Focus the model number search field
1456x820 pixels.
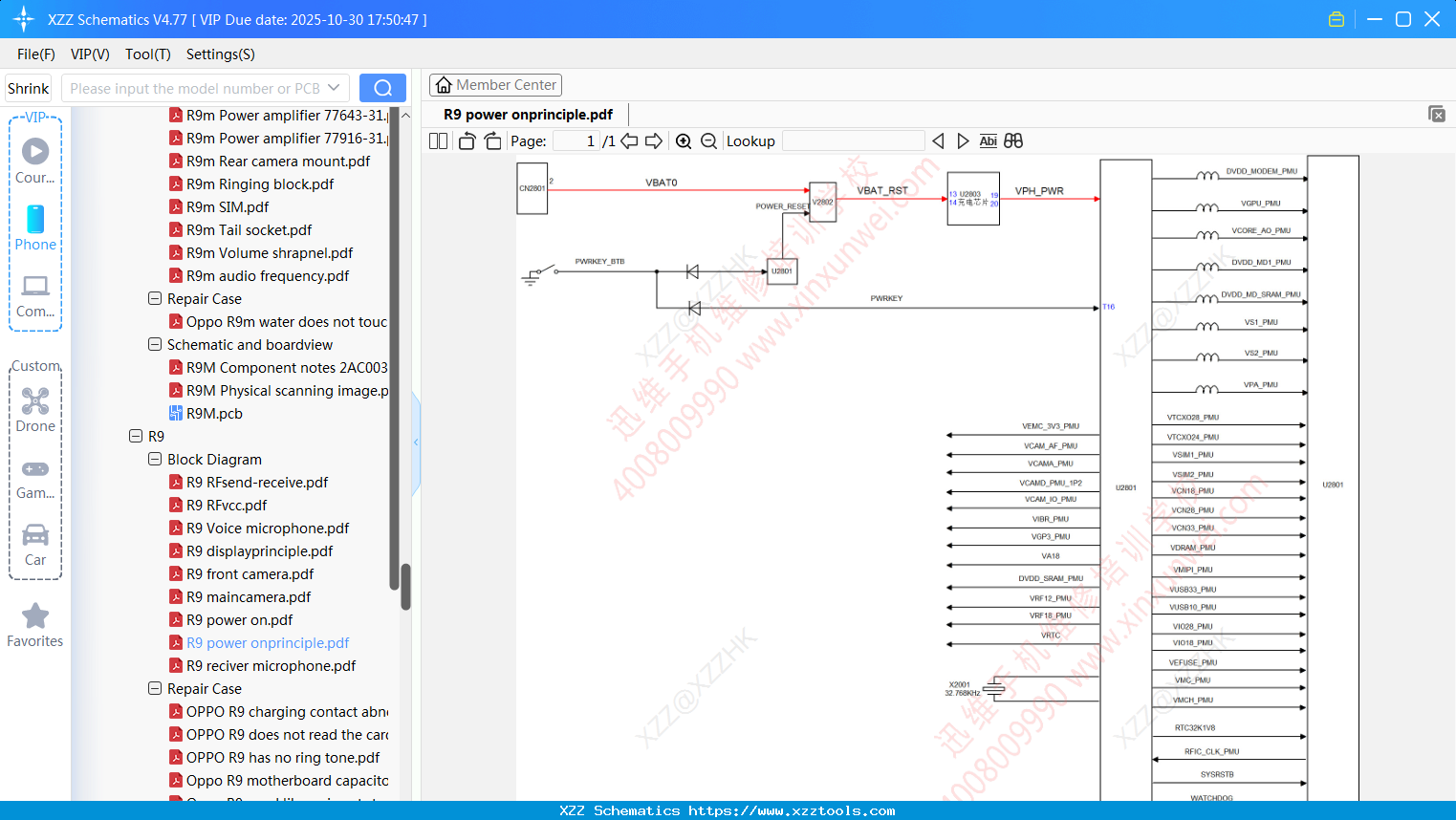195,88
